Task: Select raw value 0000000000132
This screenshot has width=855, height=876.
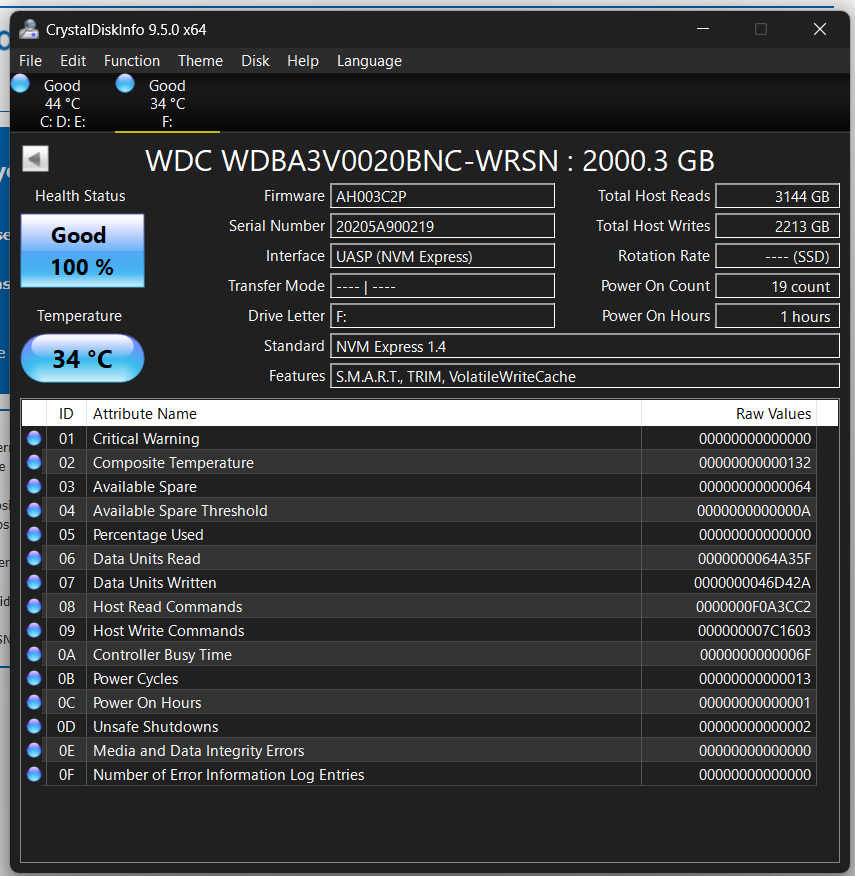Action: [754, 463]
